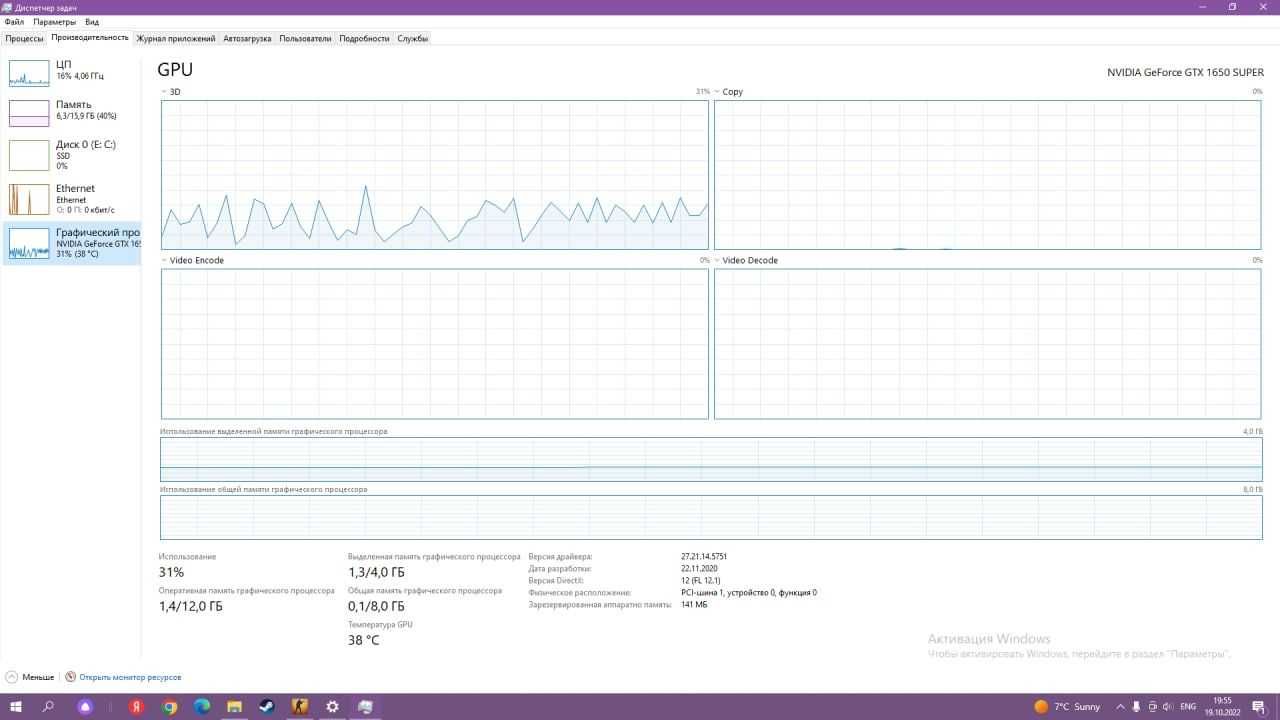Click the driver date 22.11.2020

click(x=699, y=568)
